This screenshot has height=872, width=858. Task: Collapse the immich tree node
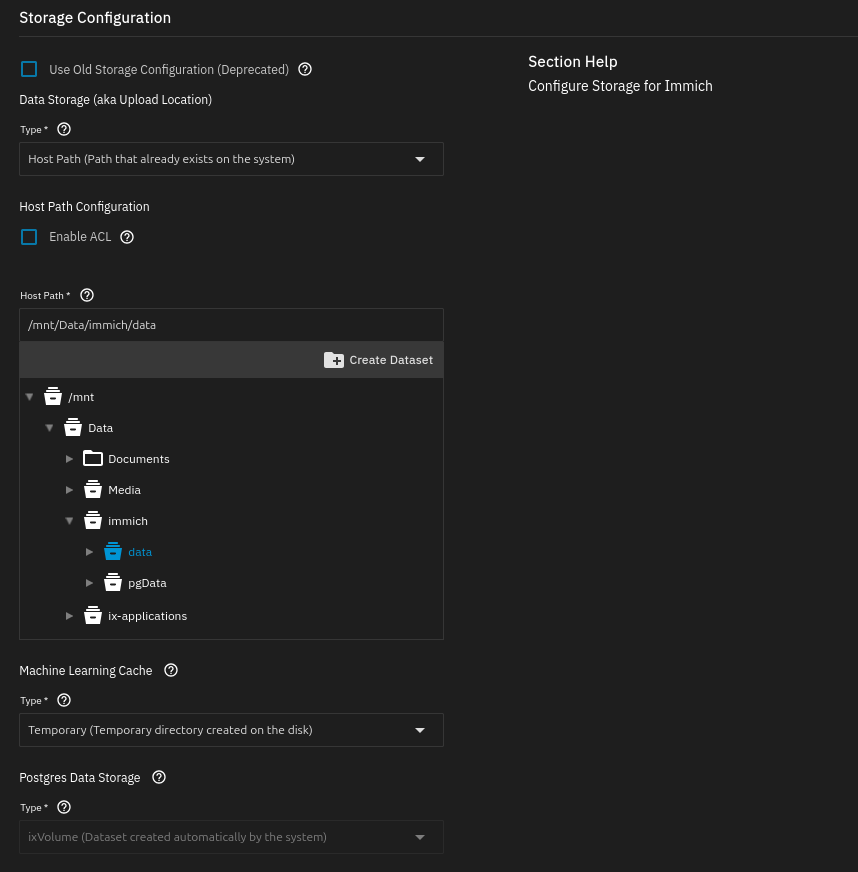click(70, 521)
